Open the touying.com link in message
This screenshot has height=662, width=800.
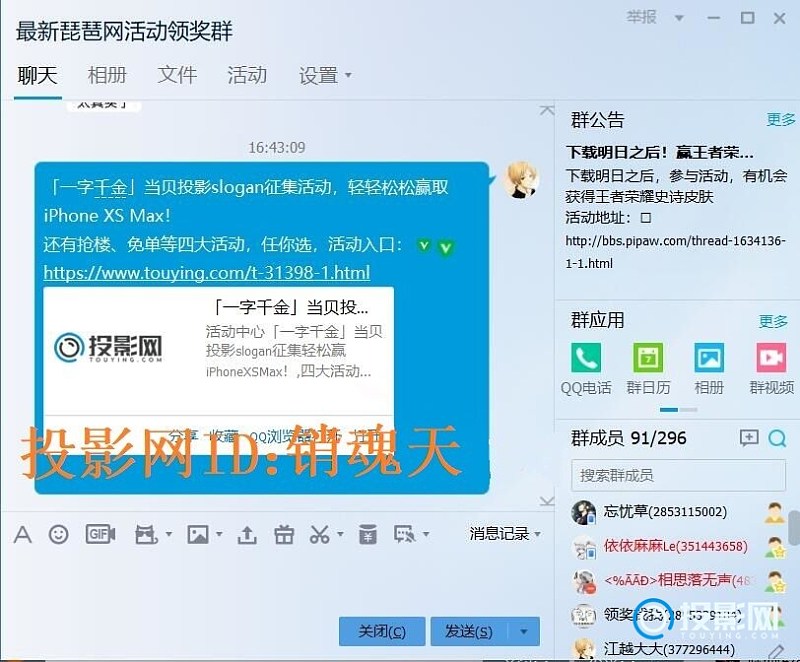pyautogui.click(x=207, y=272)
